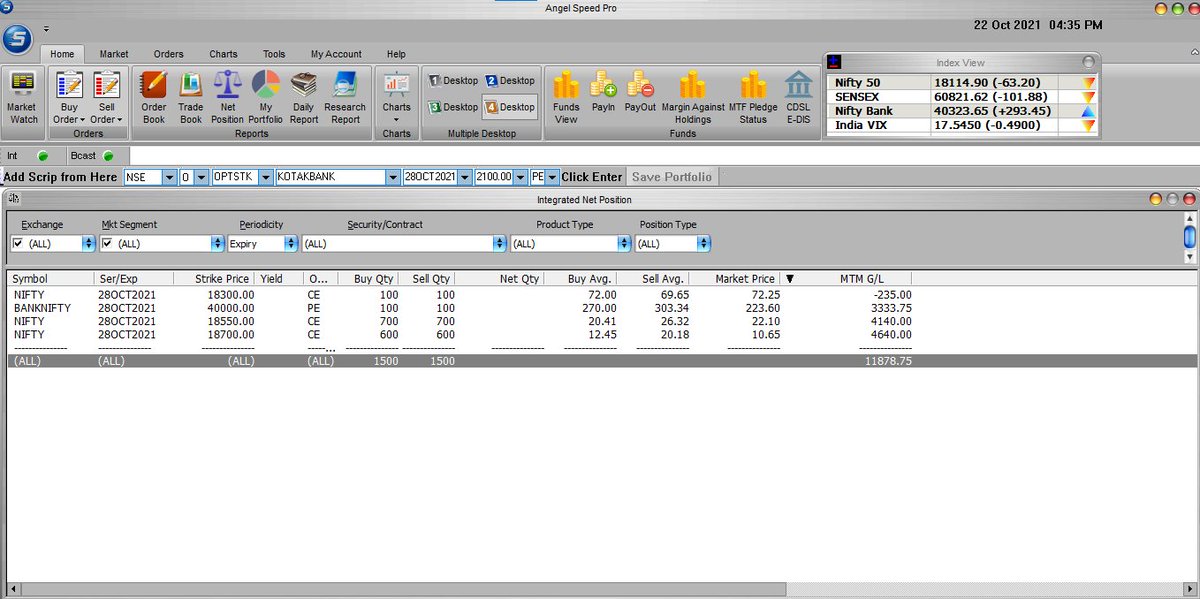The image size is (1200, 599).
Task: Open the Buy Order window
Action: pyautogui.click(x=69, y=98)
